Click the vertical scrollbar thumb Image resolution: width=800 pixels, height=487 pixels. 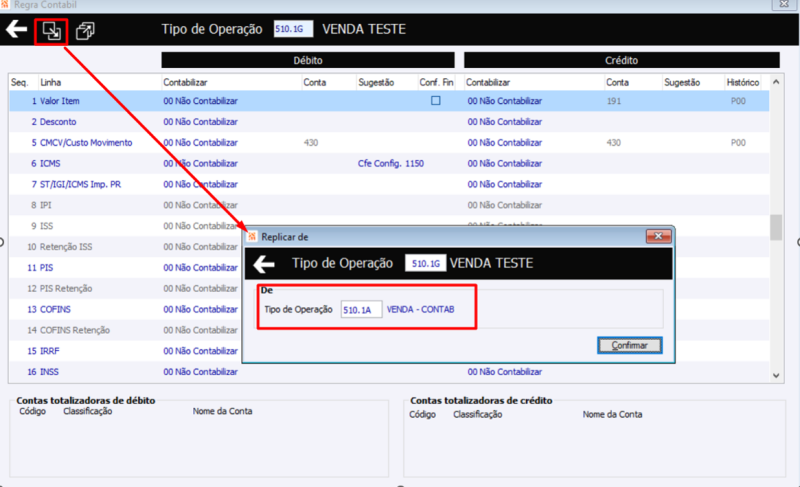coord(776,227)
